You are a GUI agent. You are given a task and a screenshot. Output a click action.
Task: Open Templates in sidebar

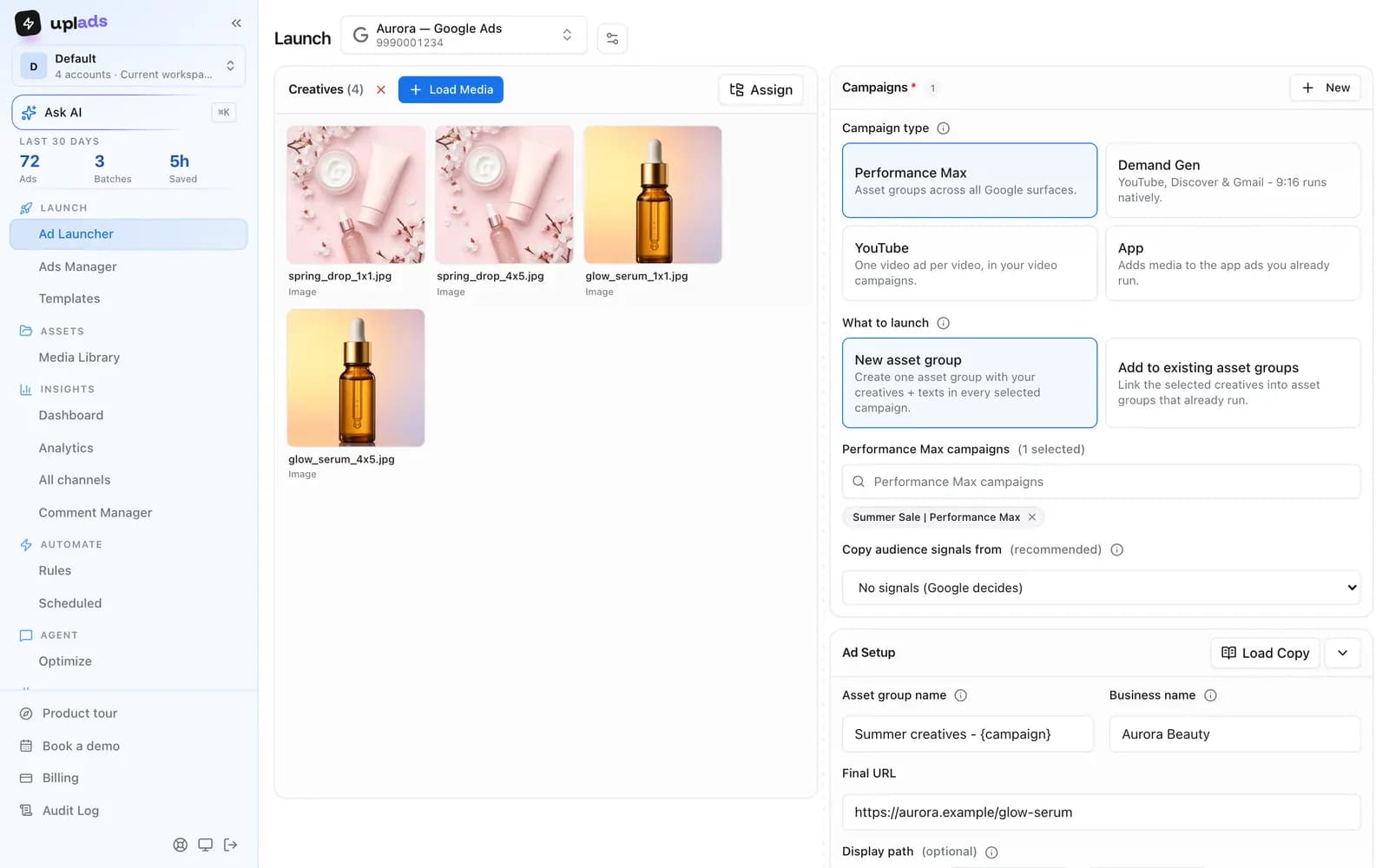(x=128, y=299)
